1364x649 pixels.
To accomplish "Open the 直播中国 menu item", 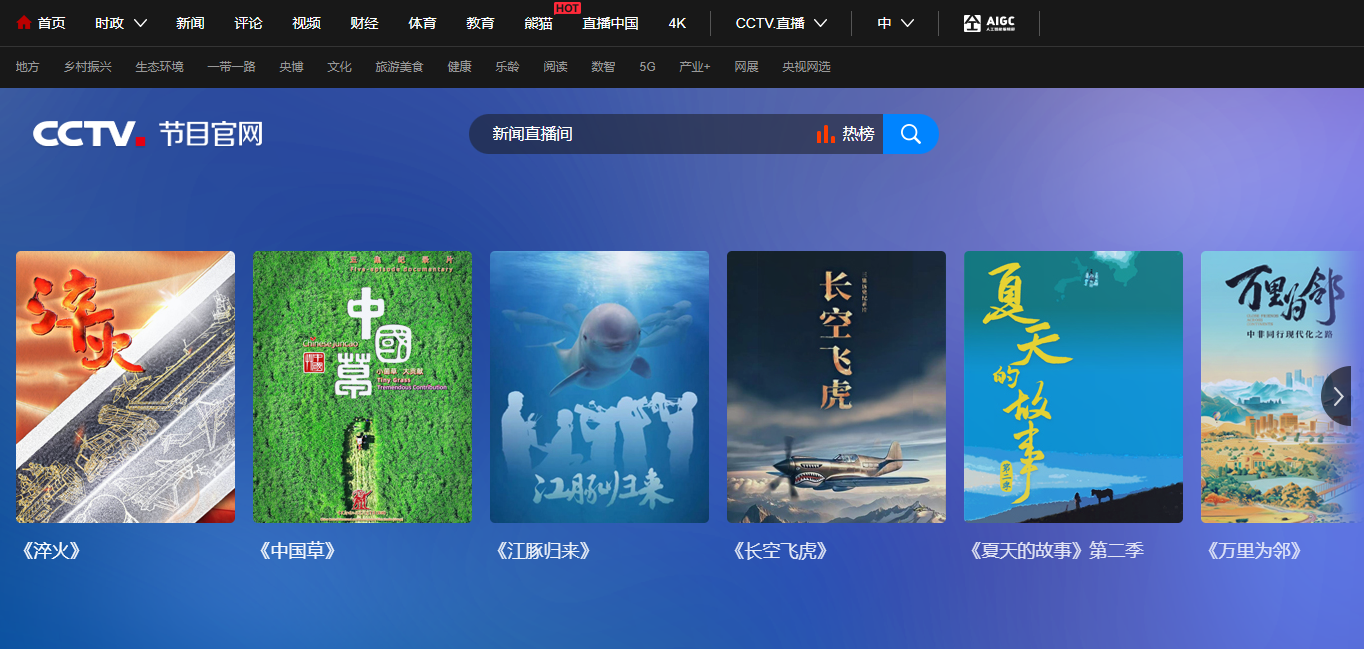I will click(611, 21).
